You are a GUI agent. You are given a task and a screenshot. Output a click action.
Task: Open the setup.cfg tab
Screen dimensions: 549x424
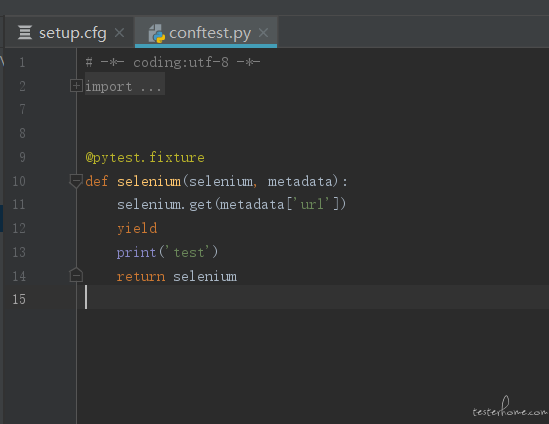pos(69,33)
